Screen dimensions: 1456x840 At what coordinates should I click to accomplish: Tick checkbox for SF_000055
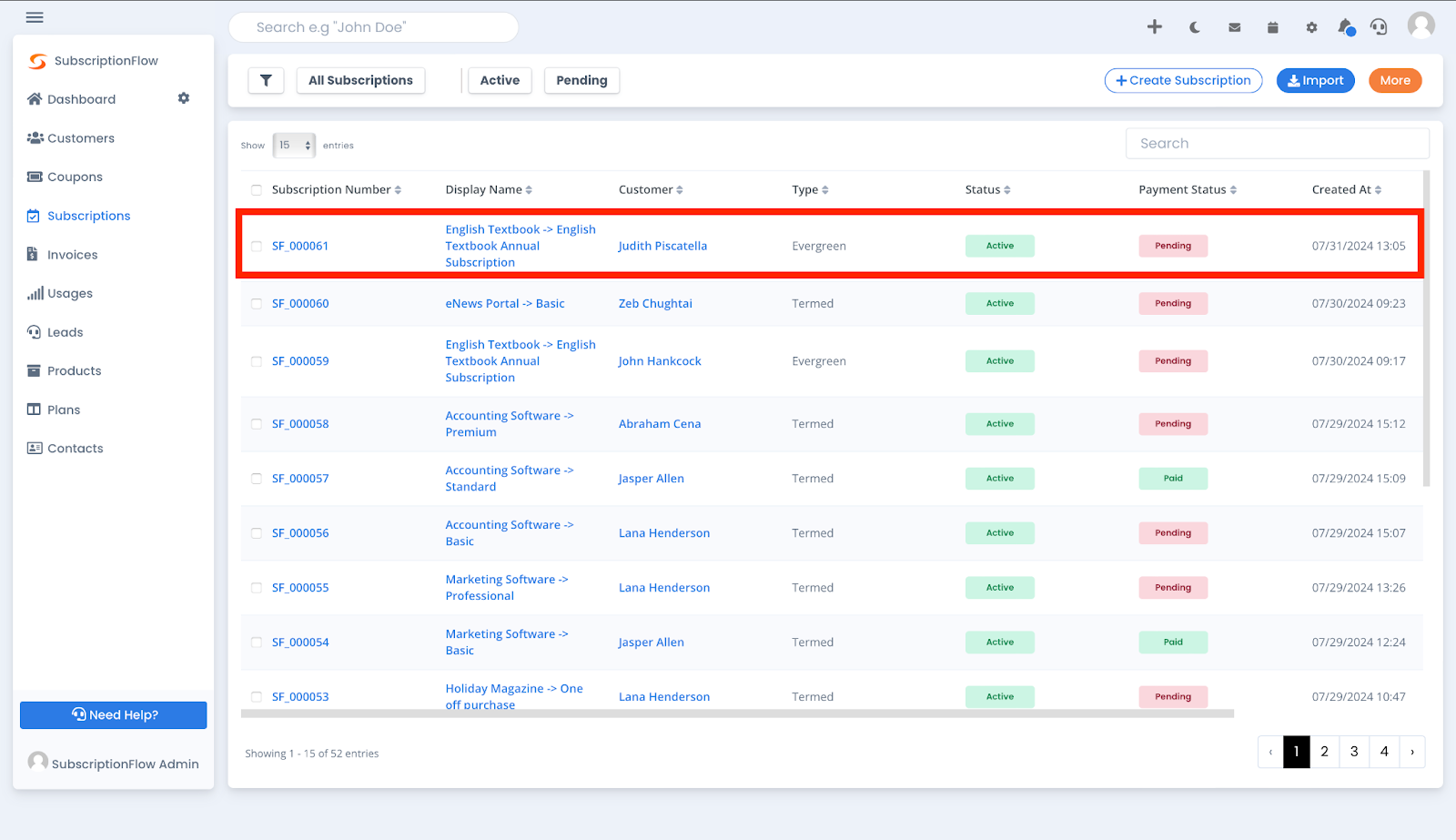(x=257, y=588)
